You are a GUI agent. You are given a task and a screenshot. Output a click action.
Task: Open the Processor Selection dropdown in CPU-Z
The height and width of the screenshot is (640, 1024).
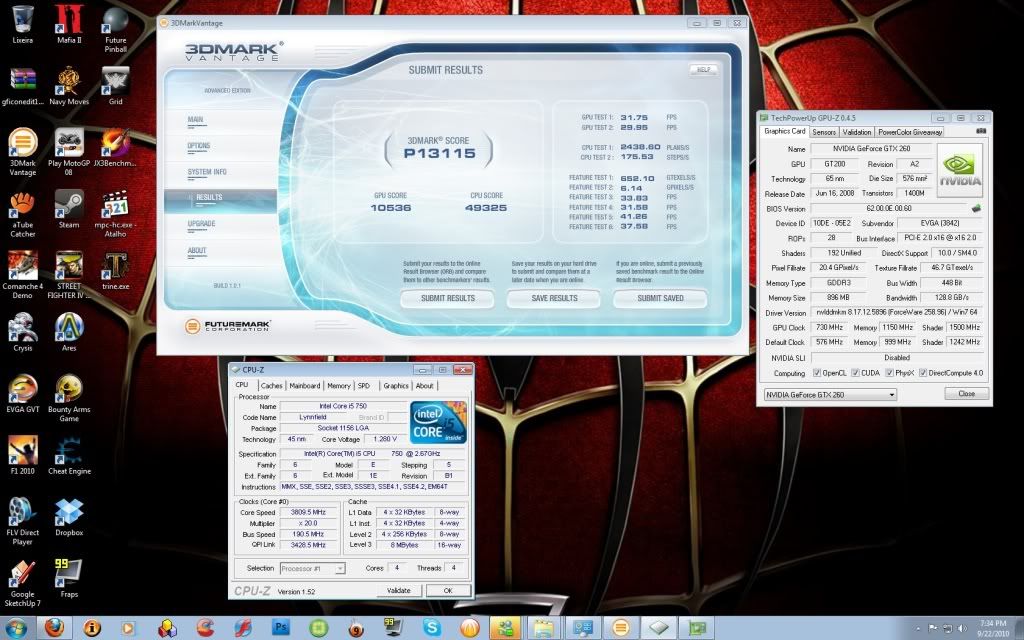[x=312, y=568]
